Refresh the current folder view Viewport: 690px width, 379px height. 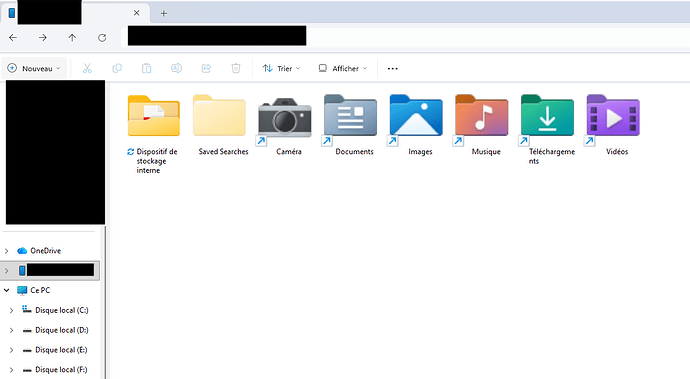[x=102, y=38]
